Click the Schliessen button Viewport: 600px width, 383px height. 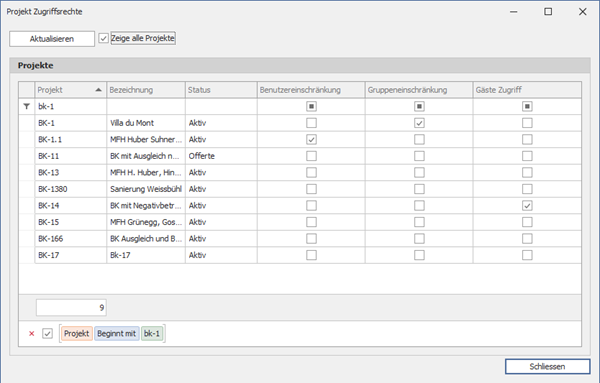[x=548, y=366]
